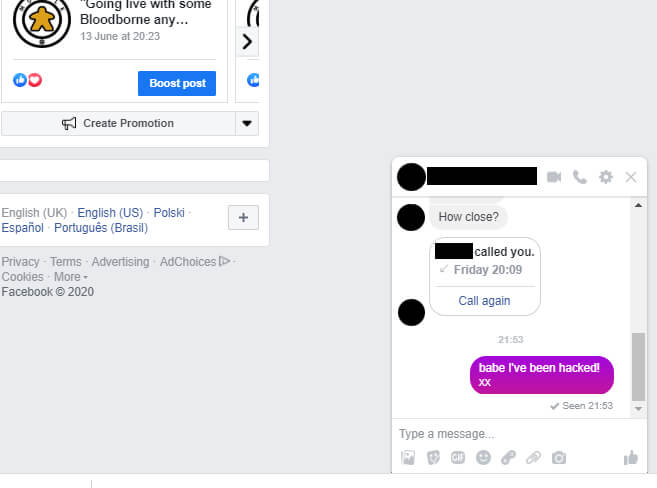Open the sticker picker
This screenshot has height=488, width=657.
click(x=433, y=457)
